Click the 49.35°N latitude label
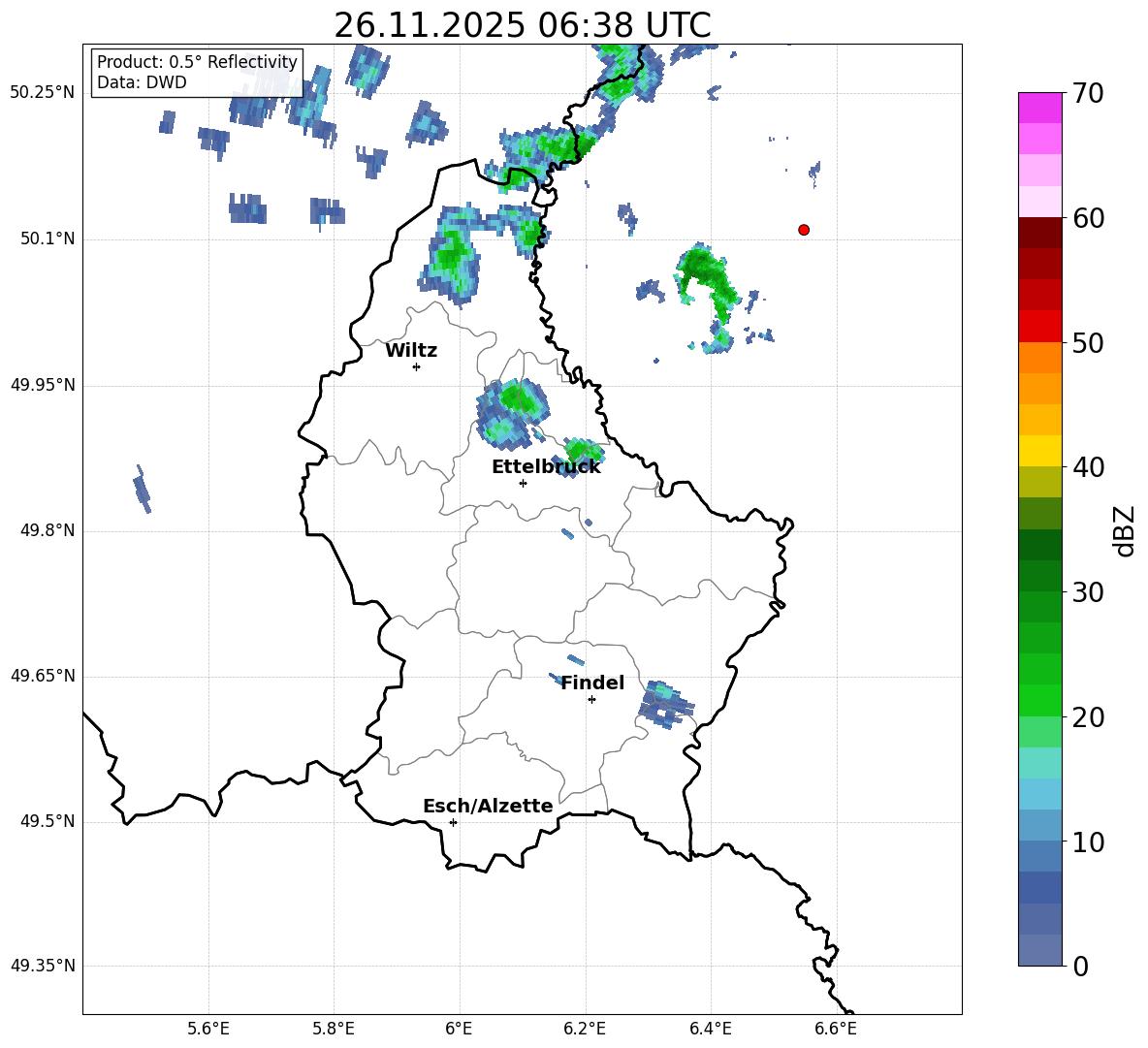 pyautogui.click(x=43, y=966)
